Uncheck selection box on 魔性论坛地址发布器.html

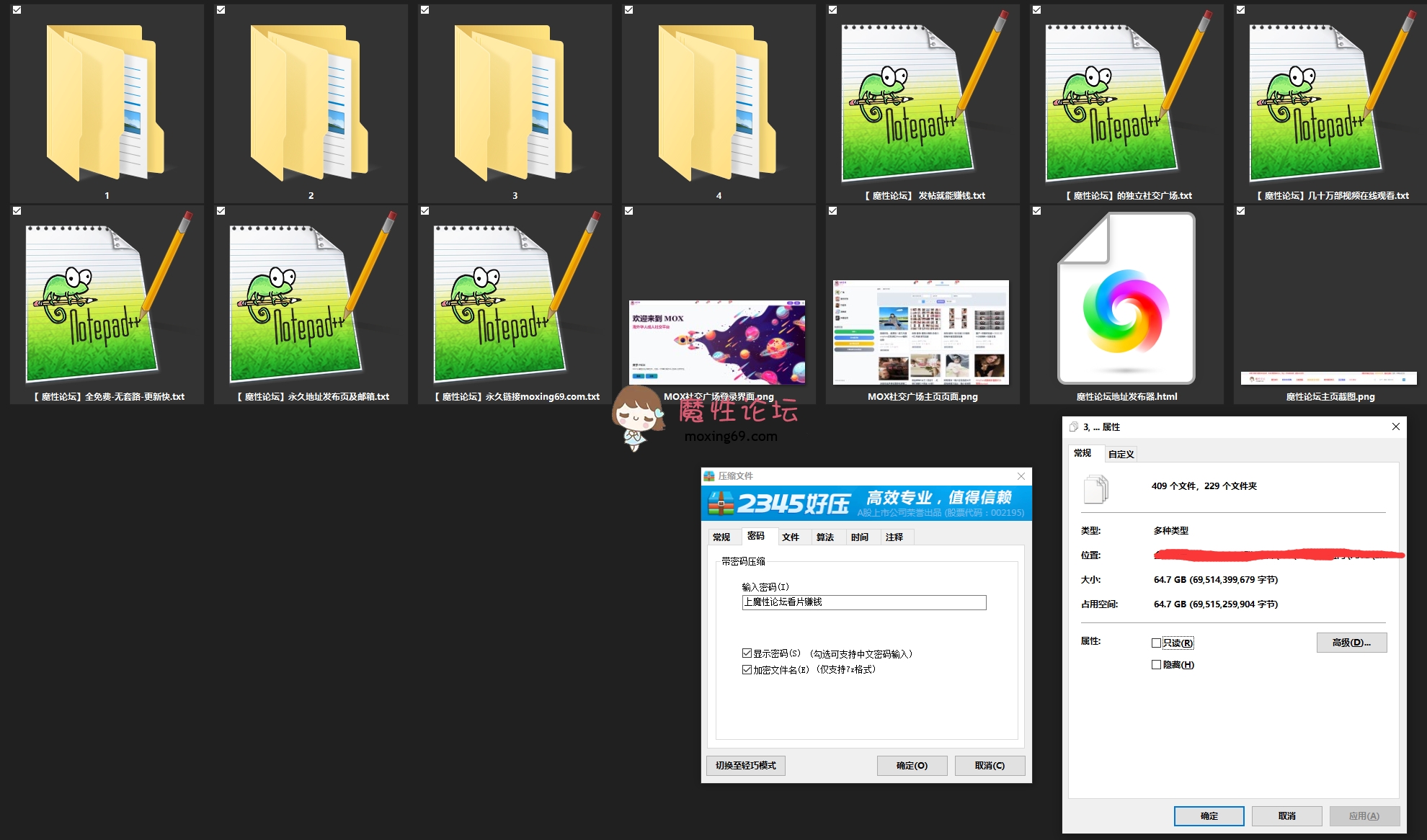pos(1037,211)
